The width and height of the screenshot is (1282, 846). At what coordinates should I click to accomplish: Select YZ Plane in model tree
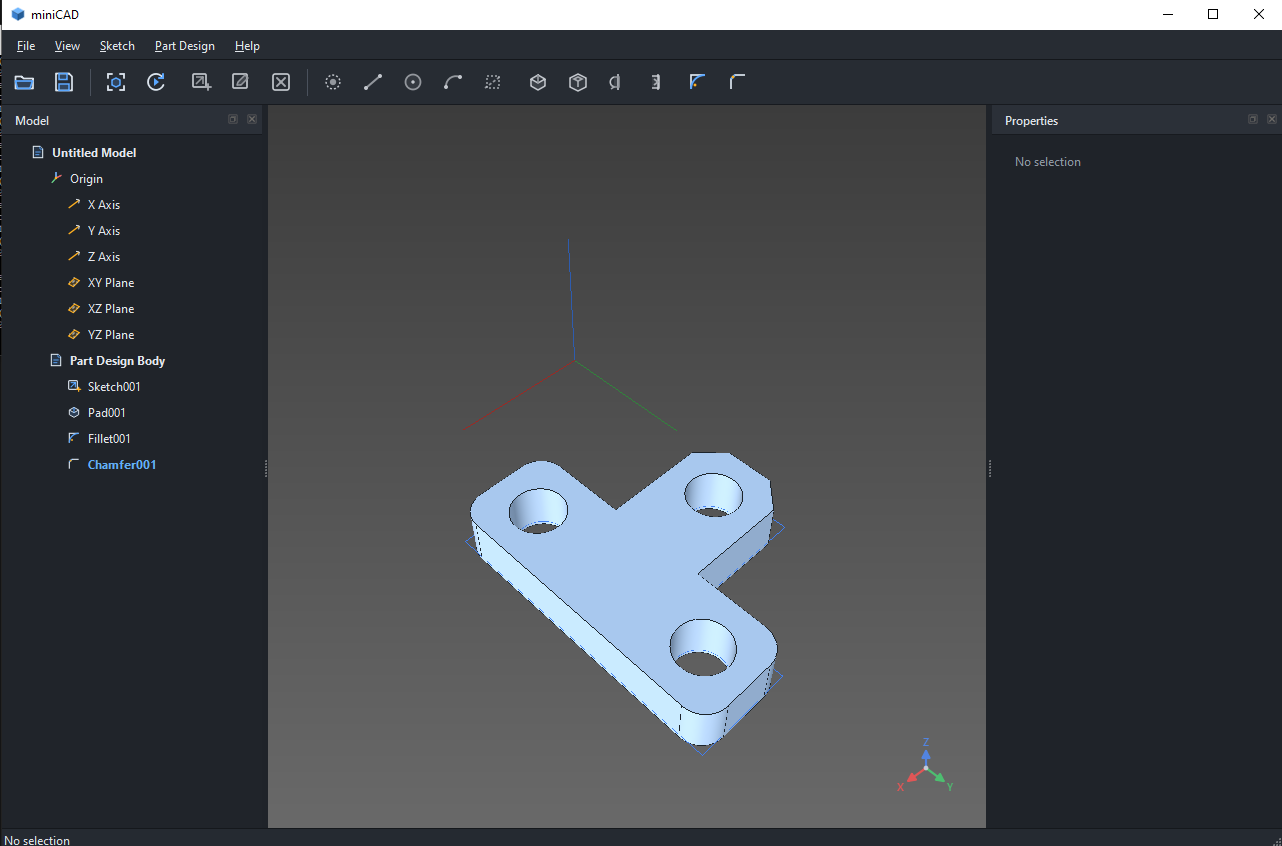coord(111,335)
